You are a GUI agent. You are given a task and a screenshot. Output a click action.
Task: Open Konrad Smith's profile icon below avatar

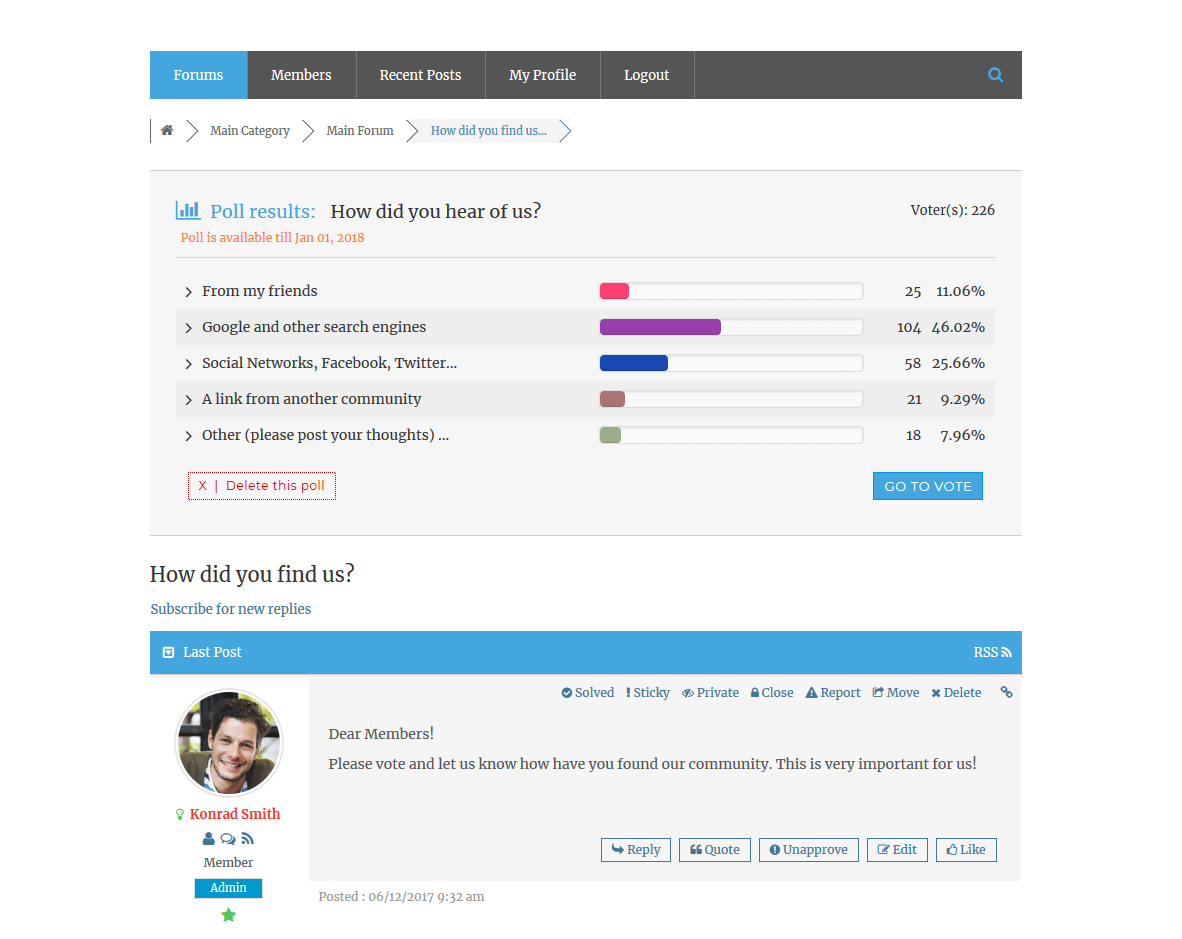click(x=208, y=838)
